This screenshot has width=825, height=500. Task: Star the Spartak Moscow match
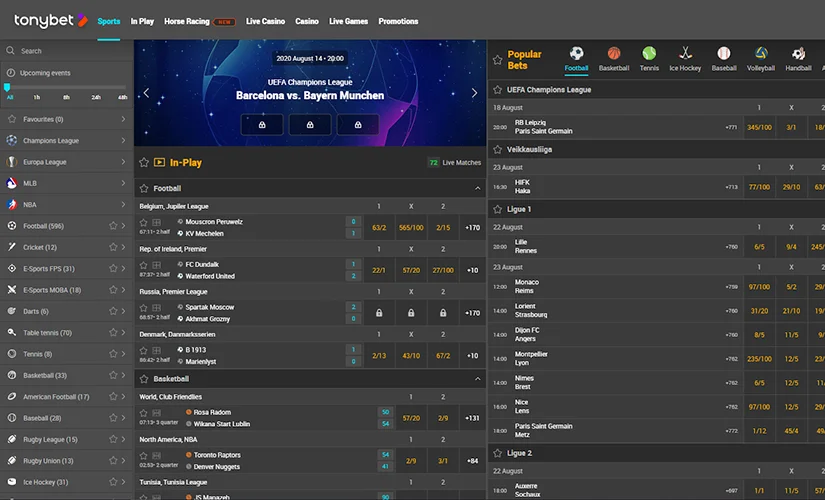tap(143, 308)
